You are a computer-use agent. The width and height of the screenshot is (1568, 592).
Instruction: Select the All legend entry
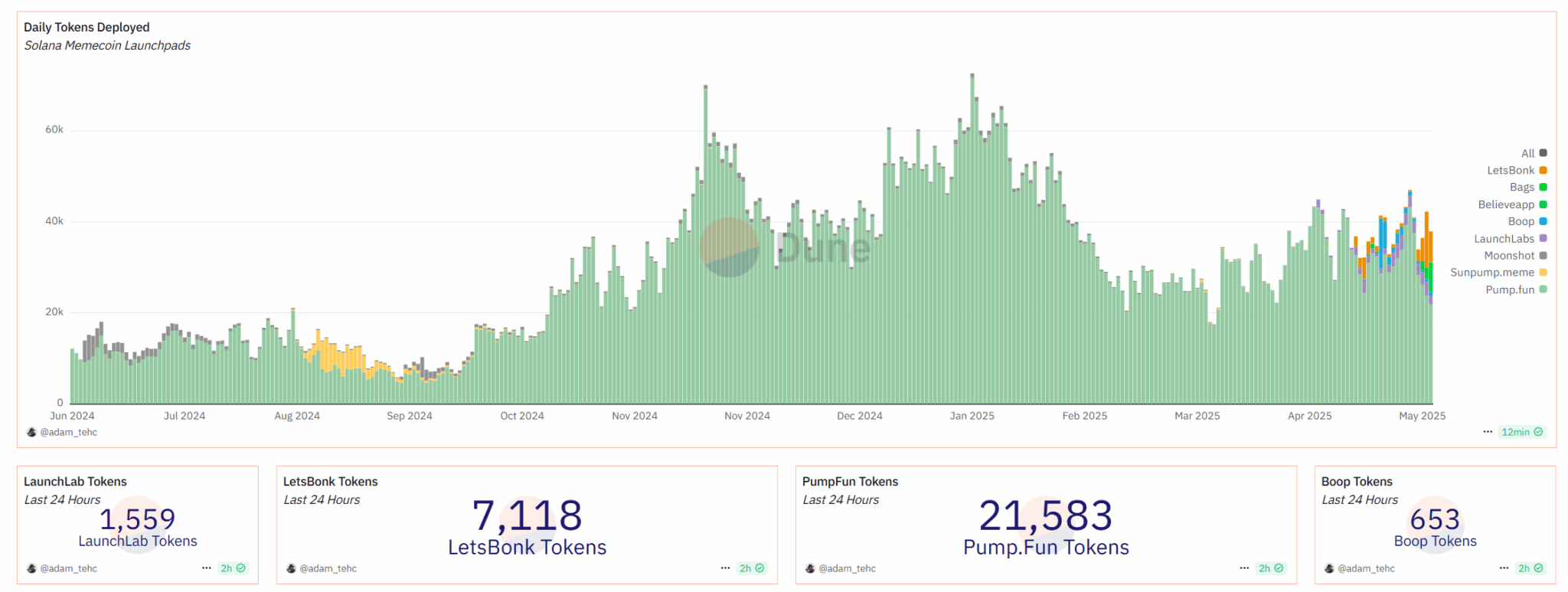point(1527,153)
